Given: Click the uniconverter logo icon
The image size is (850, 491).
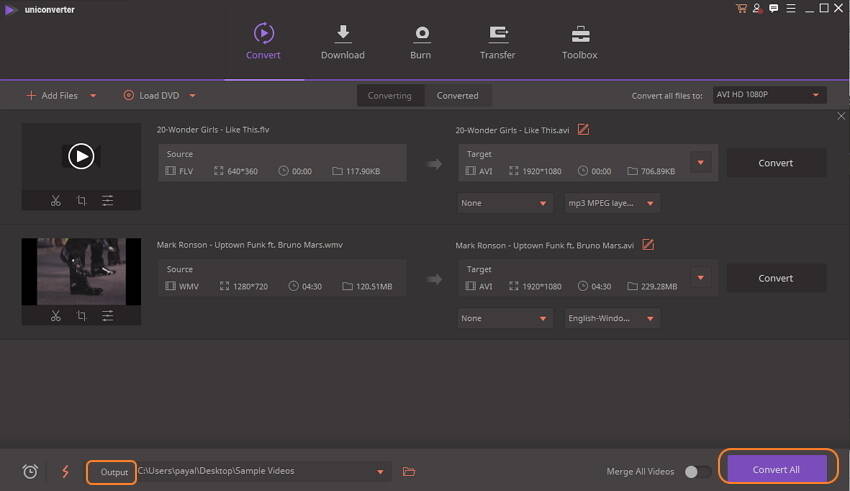Looking at the screenshot, I should [x=10, y=10].
